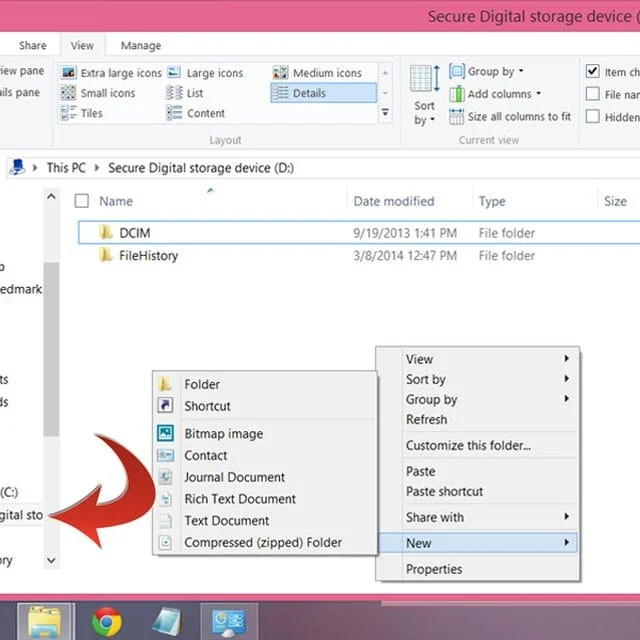The height and width of the screenshot is (640, 640).
Task: Open the View ribbon tab
Action: click(82, 45)
